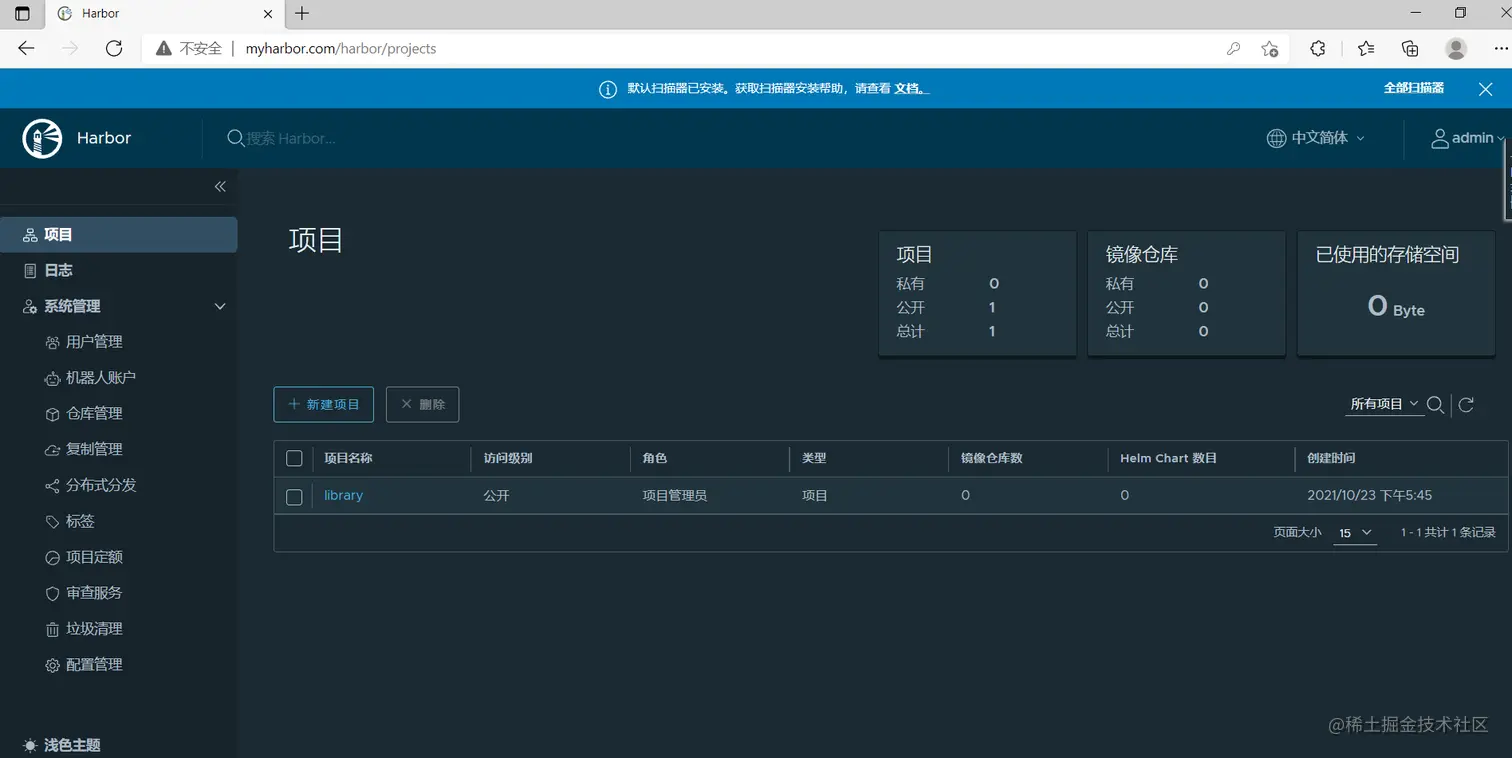Open the admin user dropdown
1512x758 pixels.
tap(1468, 138)
